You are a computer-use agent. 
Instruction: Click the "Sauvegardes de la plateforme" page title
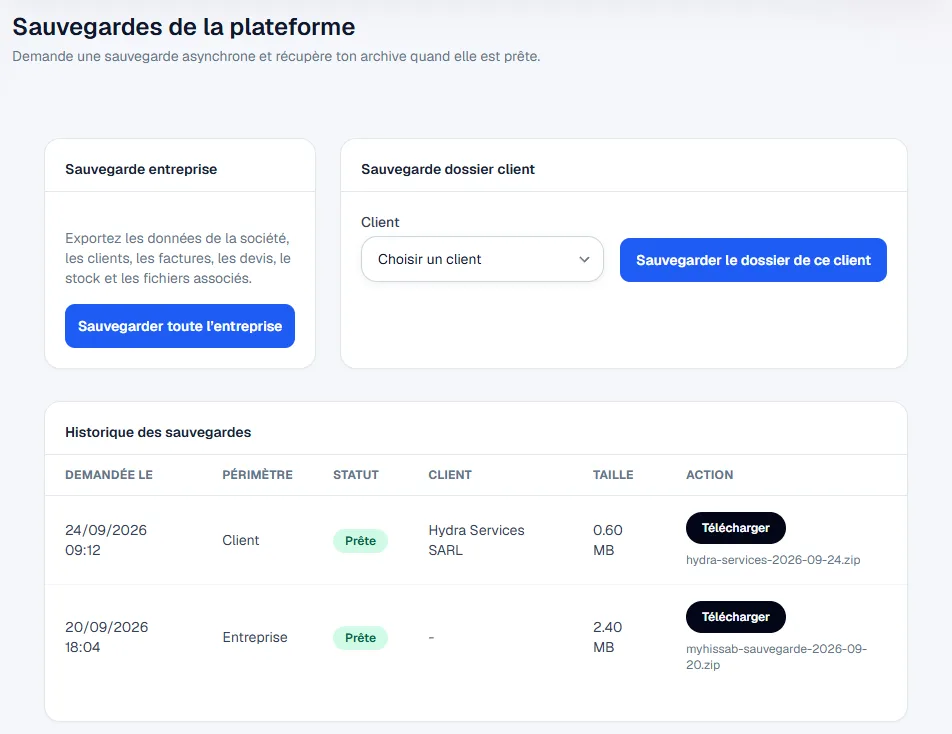(x=184, y=27)
